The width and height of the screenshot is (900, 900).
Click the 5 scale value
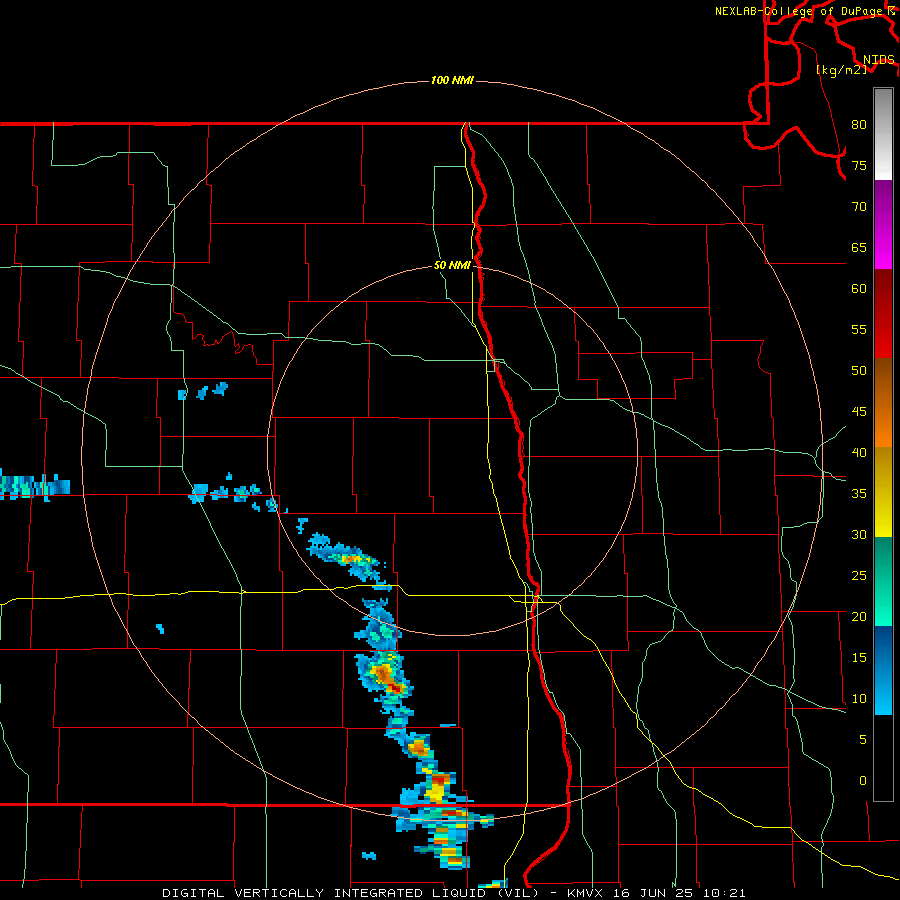click(863, 739)
